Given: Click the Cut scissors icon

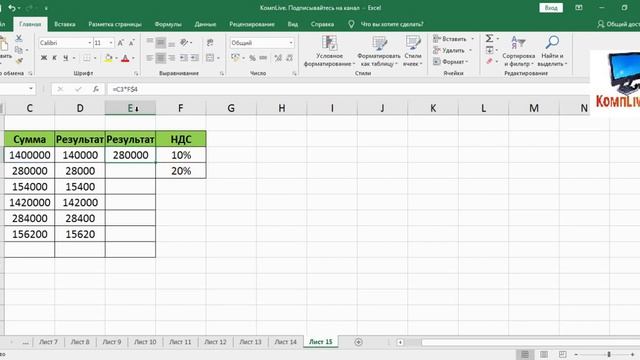Looking at the screenshot, I should [19, 38].
